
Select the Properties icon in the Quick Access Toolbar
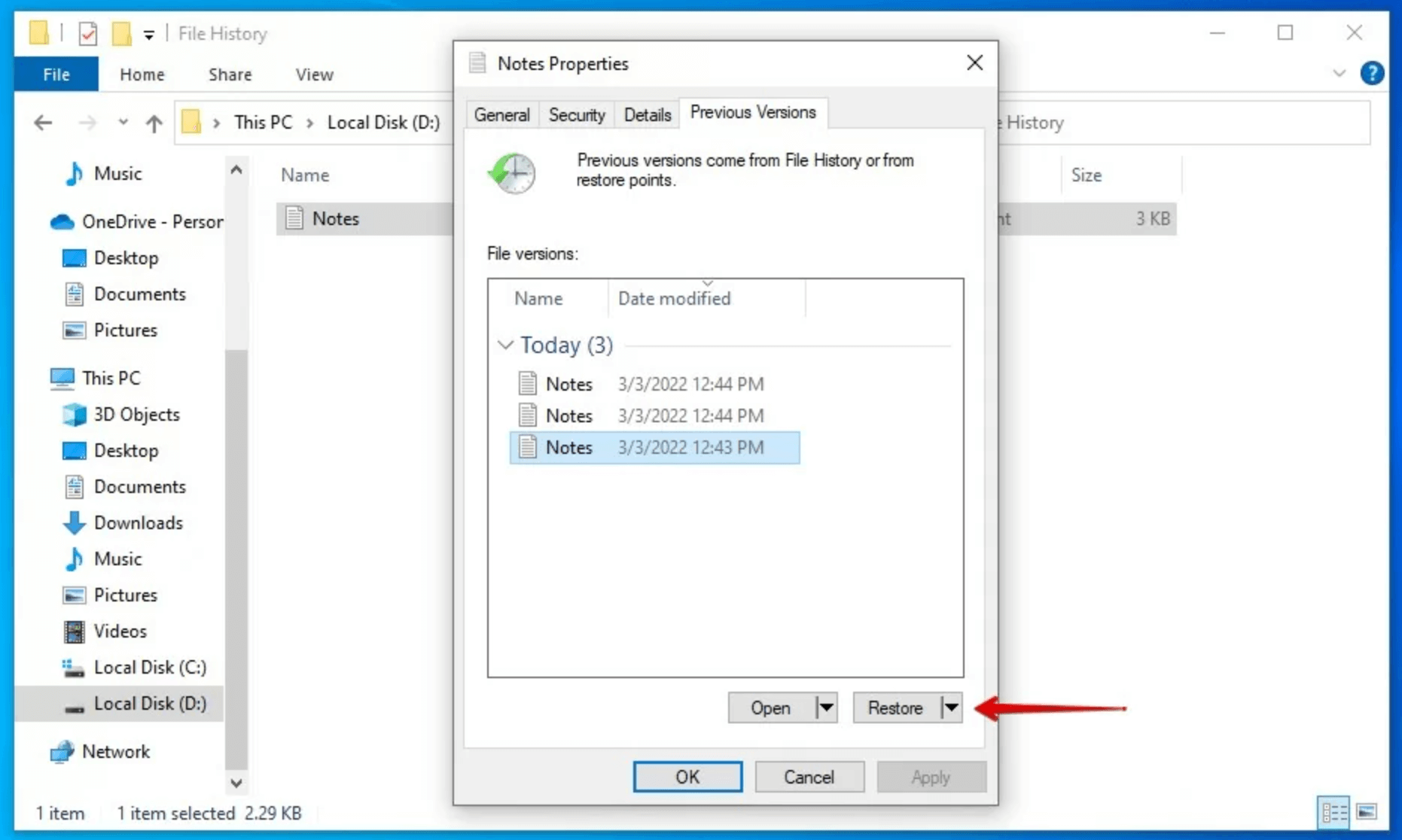pyautogui.click(x=87, y=33)
